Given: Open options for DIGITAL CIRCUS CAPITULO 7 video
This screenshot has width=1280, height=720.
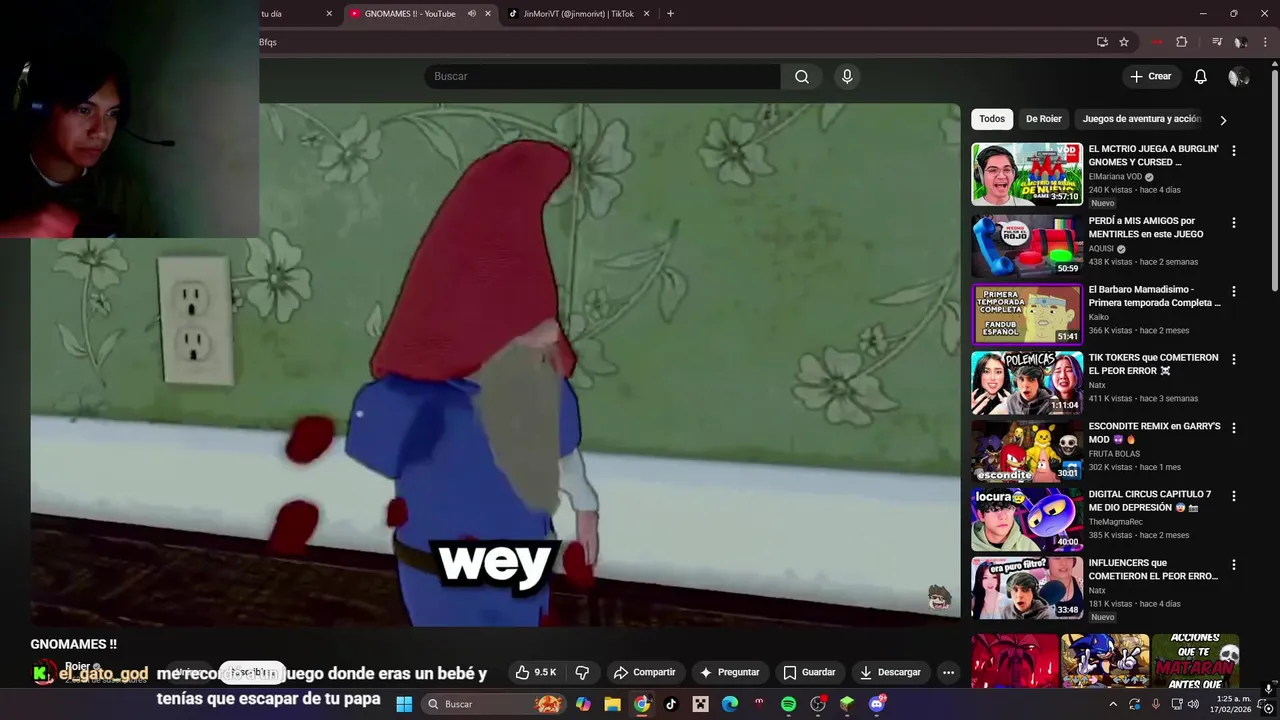Looking at the screenshot, I should (x=1233, y=496).
